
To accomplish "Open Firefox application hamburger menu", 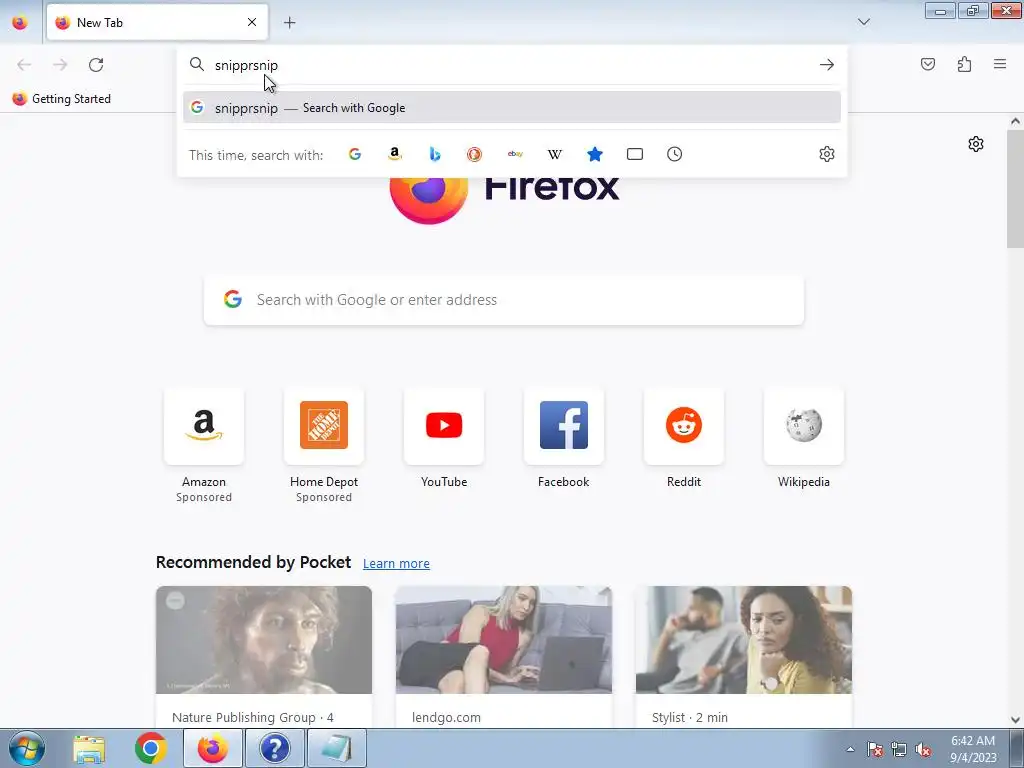I will coord(1000,64).
